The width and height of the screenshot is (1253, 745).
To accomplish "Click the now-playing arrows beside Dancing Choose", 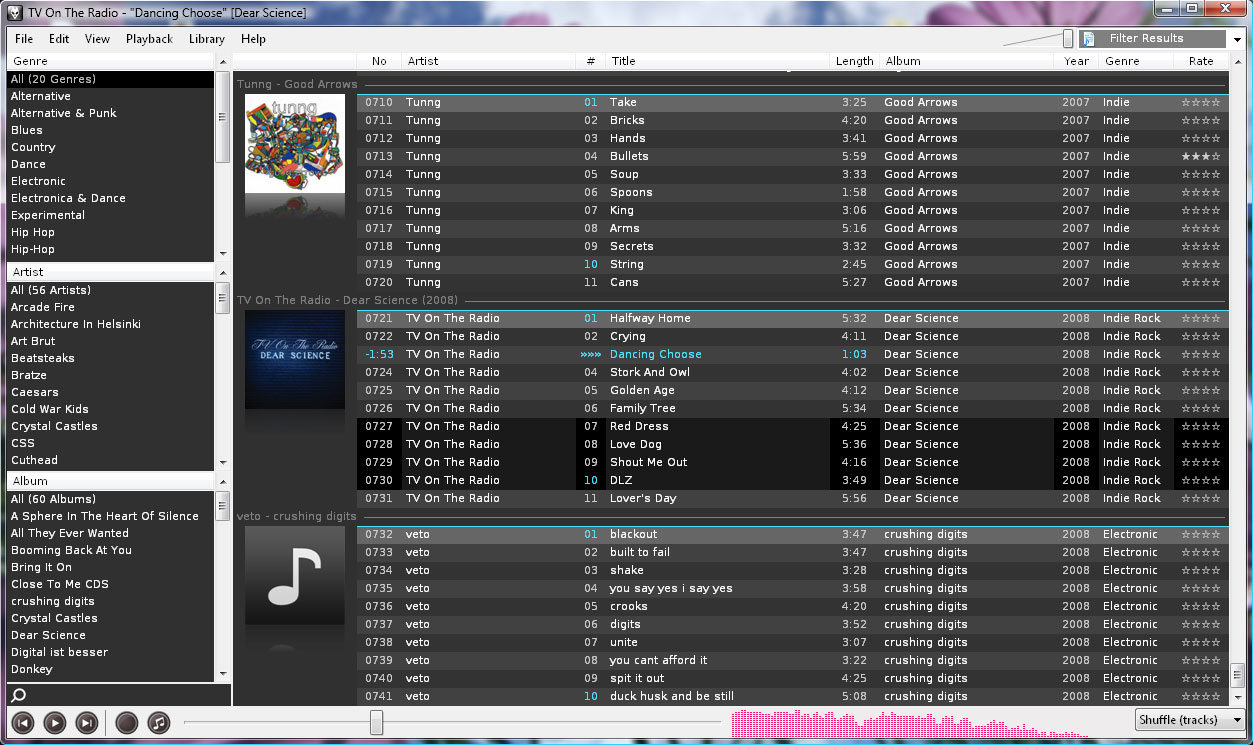I will point(589,354).
